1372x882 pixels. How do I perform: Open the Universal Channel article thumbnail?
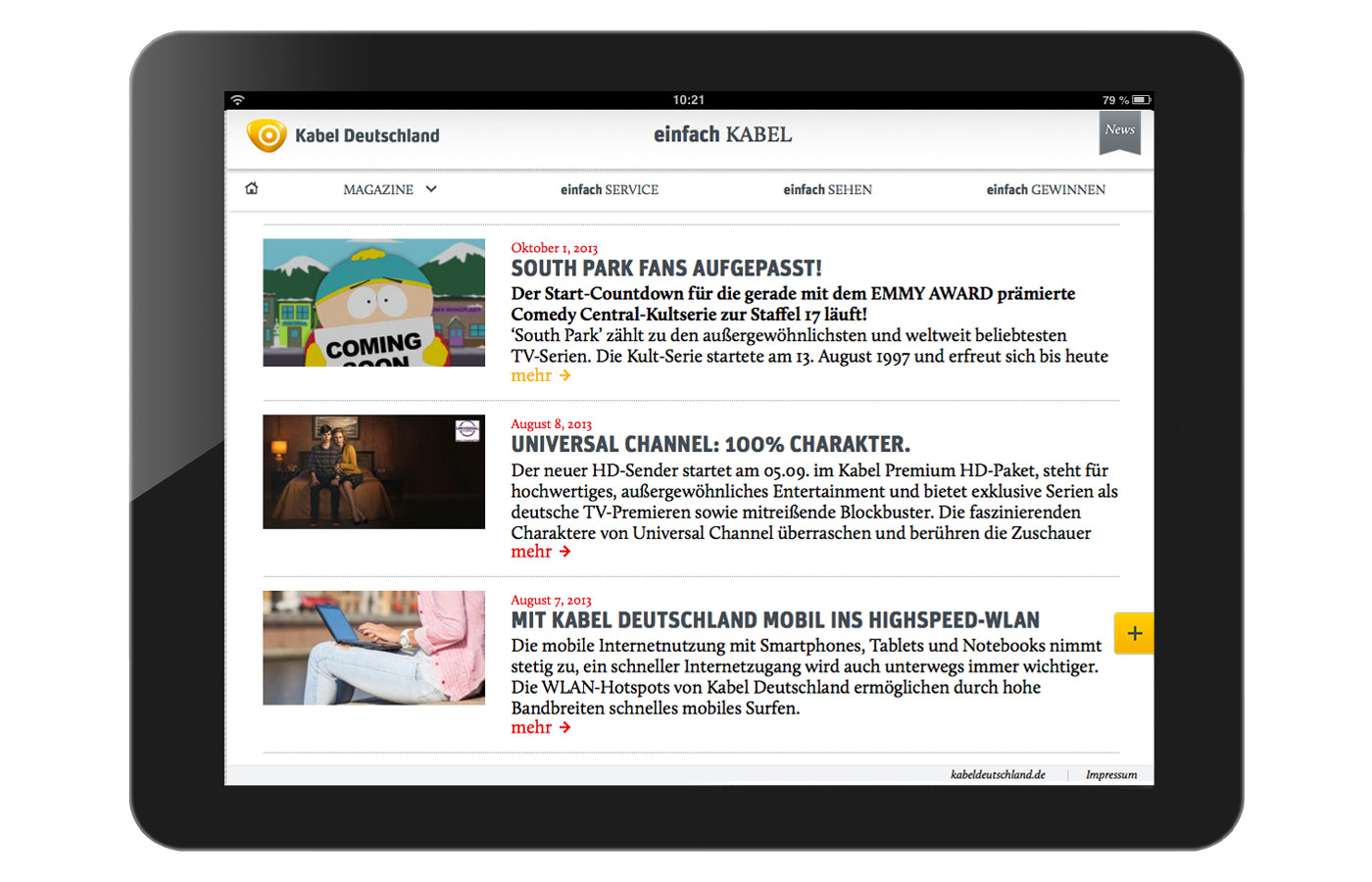click(x=373, y=471)
